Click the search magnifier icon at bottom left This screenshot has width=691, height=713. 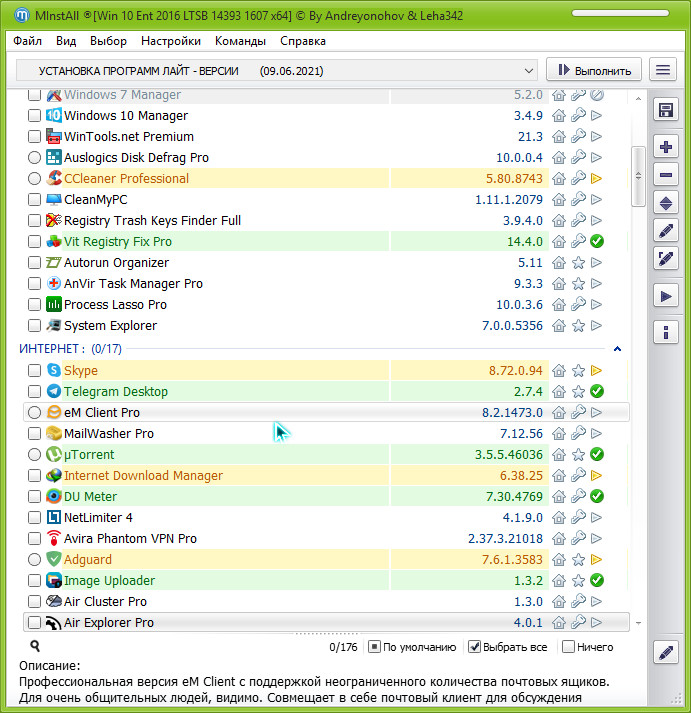(x=35, y=647)
